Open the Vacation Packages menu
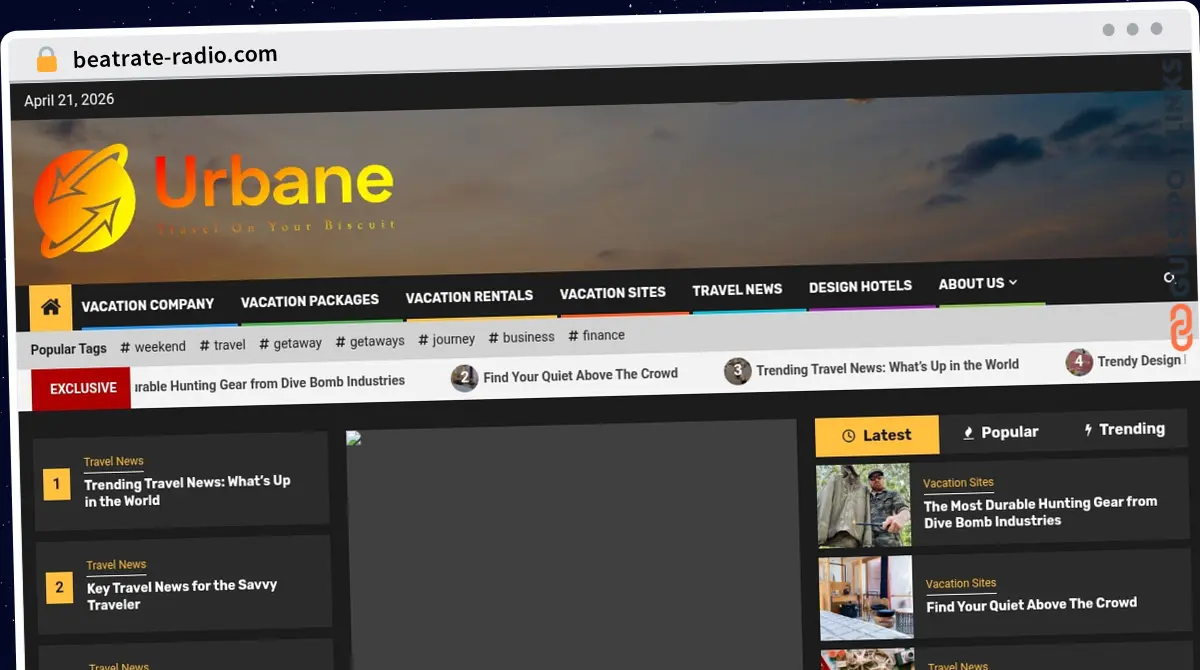 coord(310,300)
